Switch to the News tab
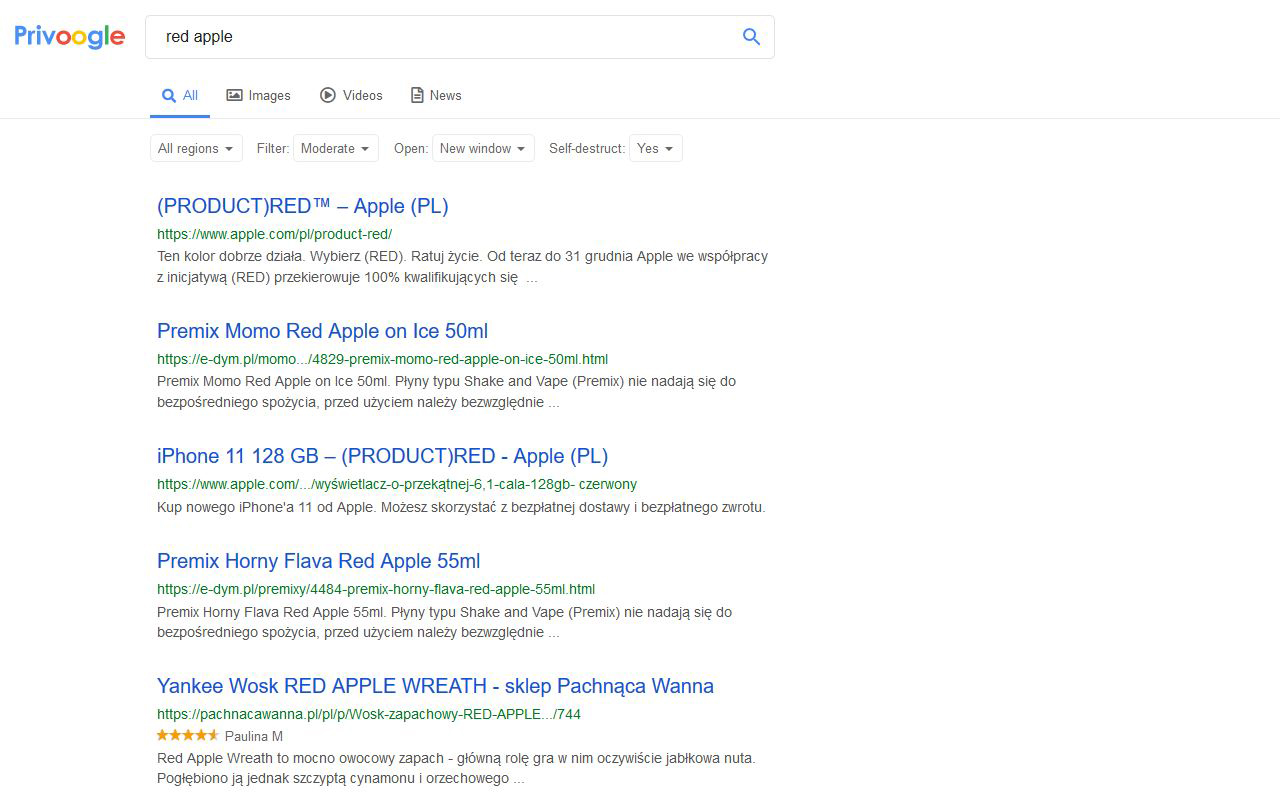The image size is (1280, 800). click(x=436, y=95)
